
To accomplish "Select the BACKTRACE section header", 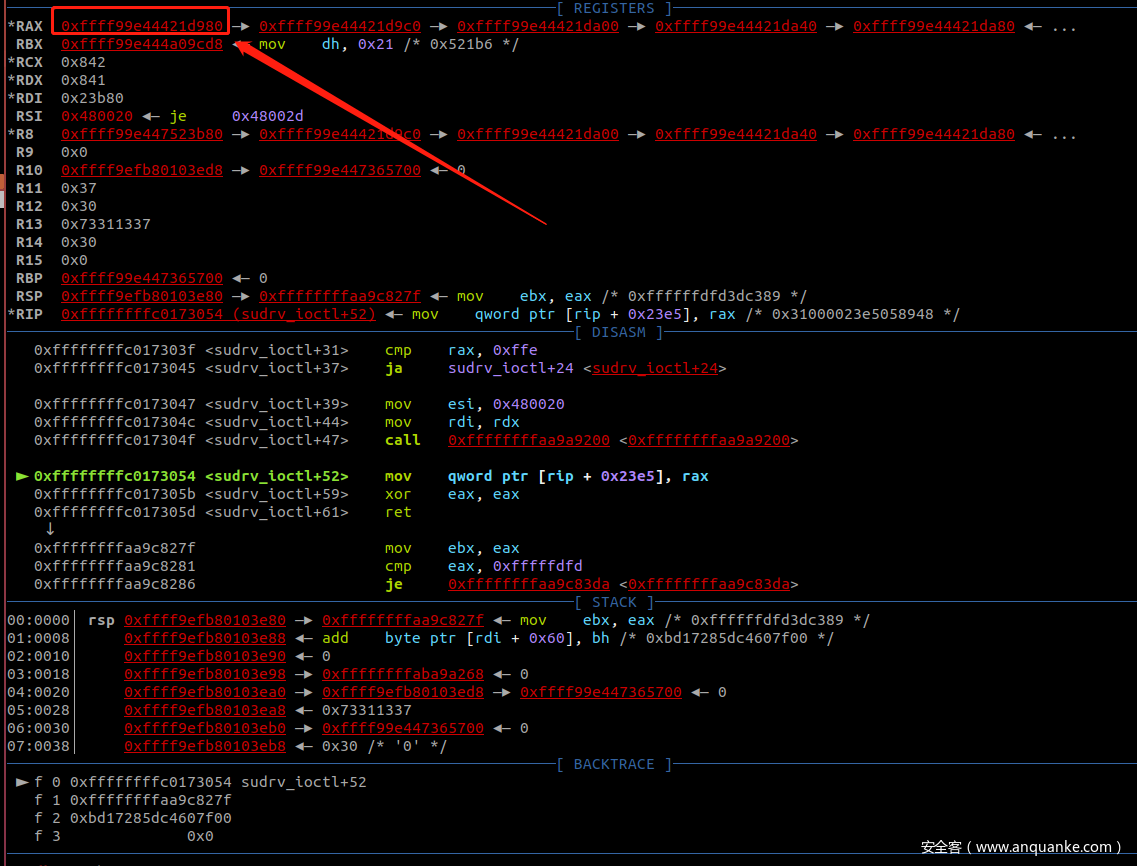I will tap(614, 764).
